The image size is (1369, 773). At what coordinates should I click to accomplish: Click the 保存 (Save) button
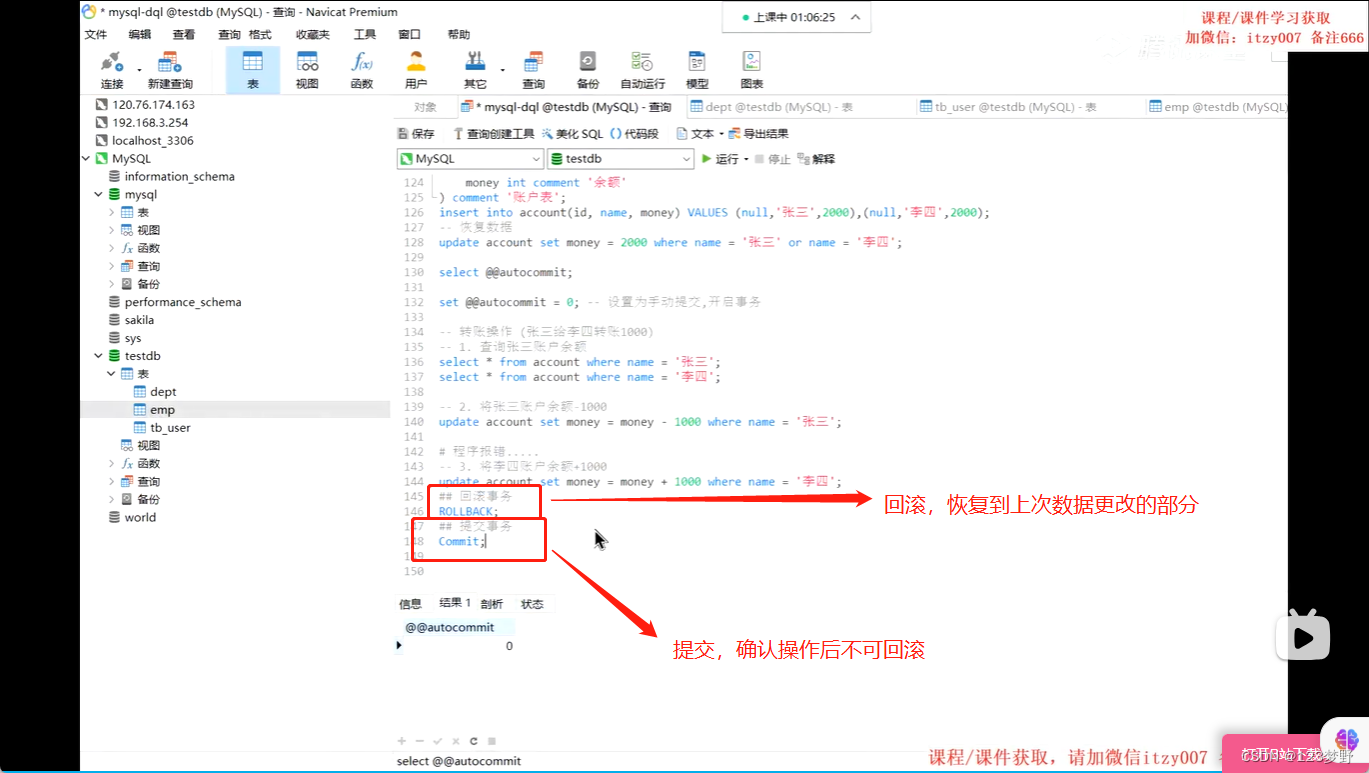click(418, 132)
